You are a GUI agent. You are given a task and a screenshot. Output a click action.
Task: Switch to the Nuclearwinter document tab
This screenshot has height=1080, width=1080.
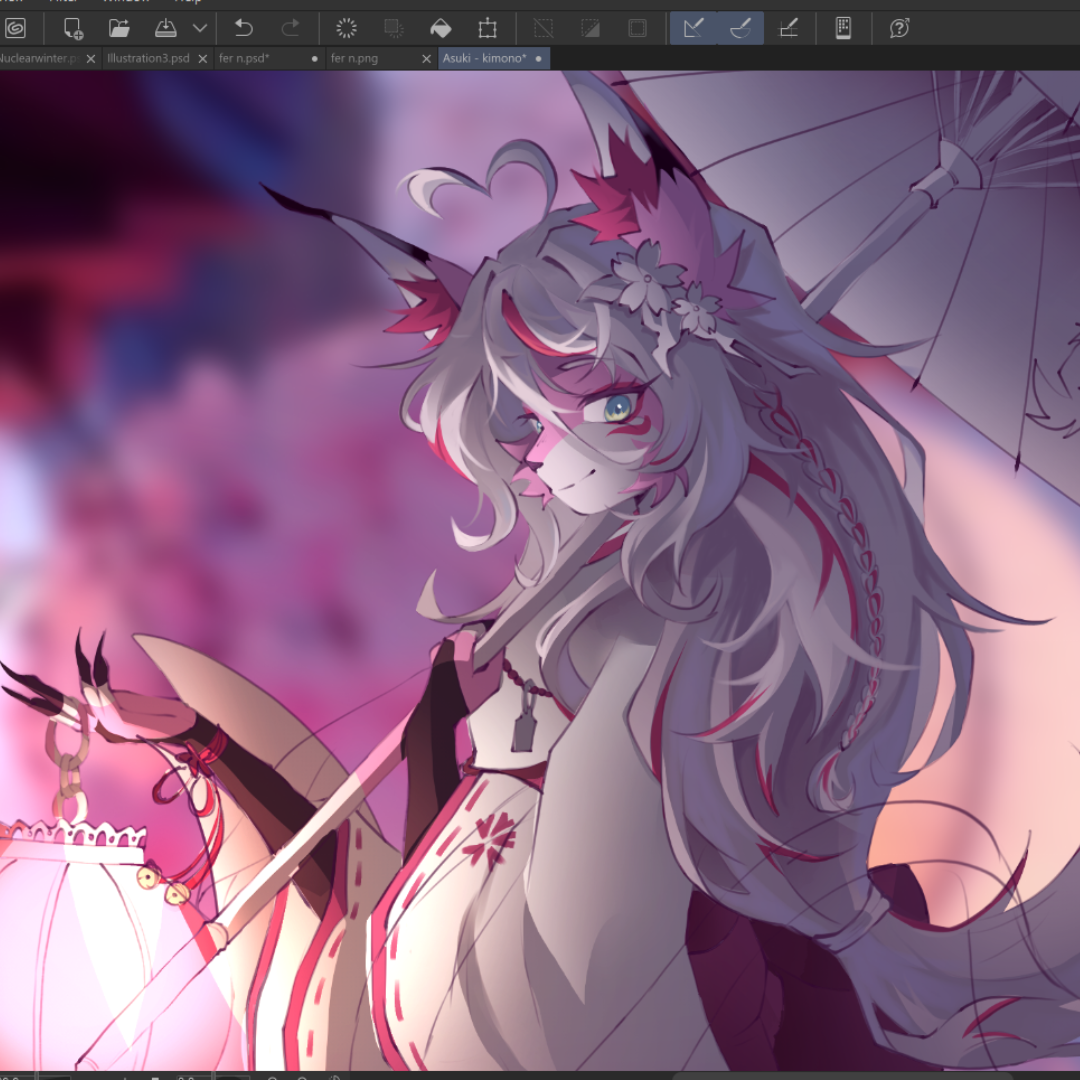point(40,59)
